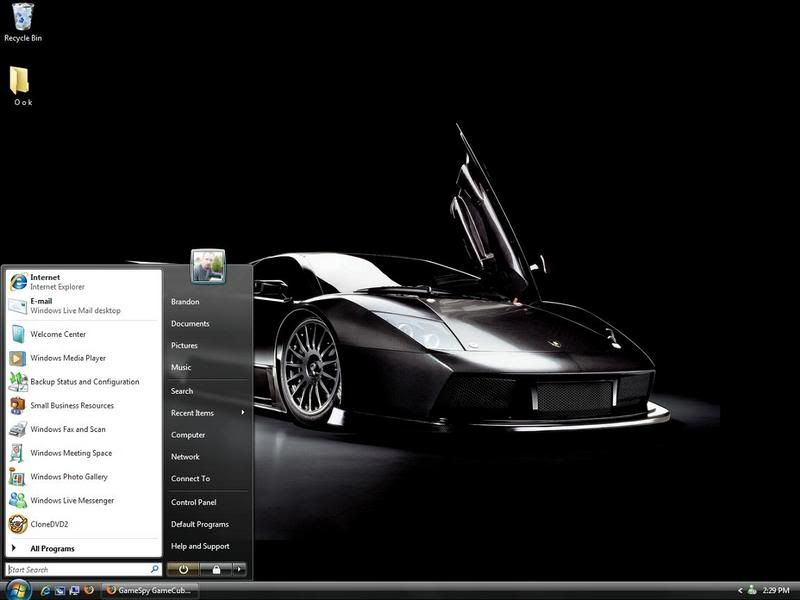The width and height of the screenshot is (800, 600).
Task: Start CloneDVD2 from the program list
Action: [x=49, y=524]
